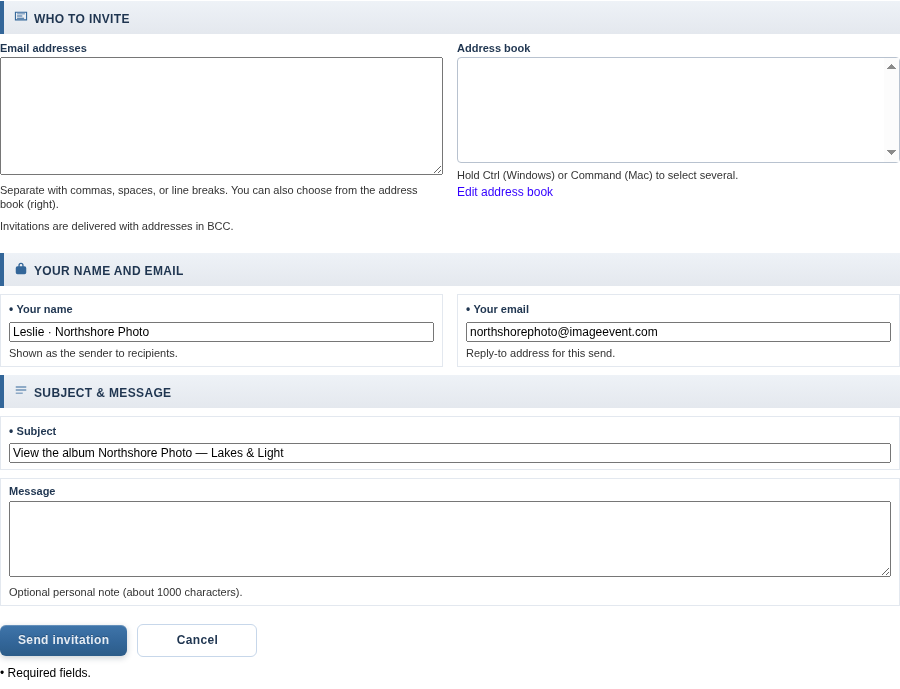Click the 'Address book' label
The width and height of the screenshot is (900, 689).
pos(494,48)
